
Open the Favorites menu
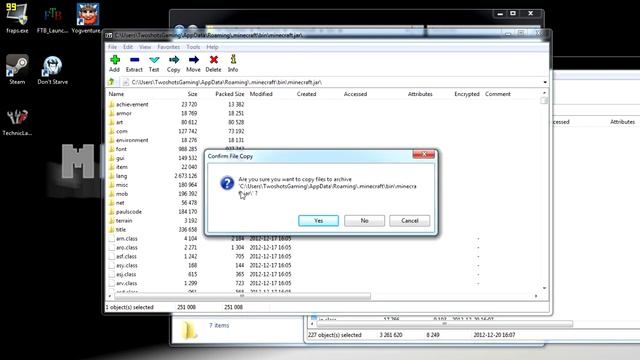click(169, 47)
